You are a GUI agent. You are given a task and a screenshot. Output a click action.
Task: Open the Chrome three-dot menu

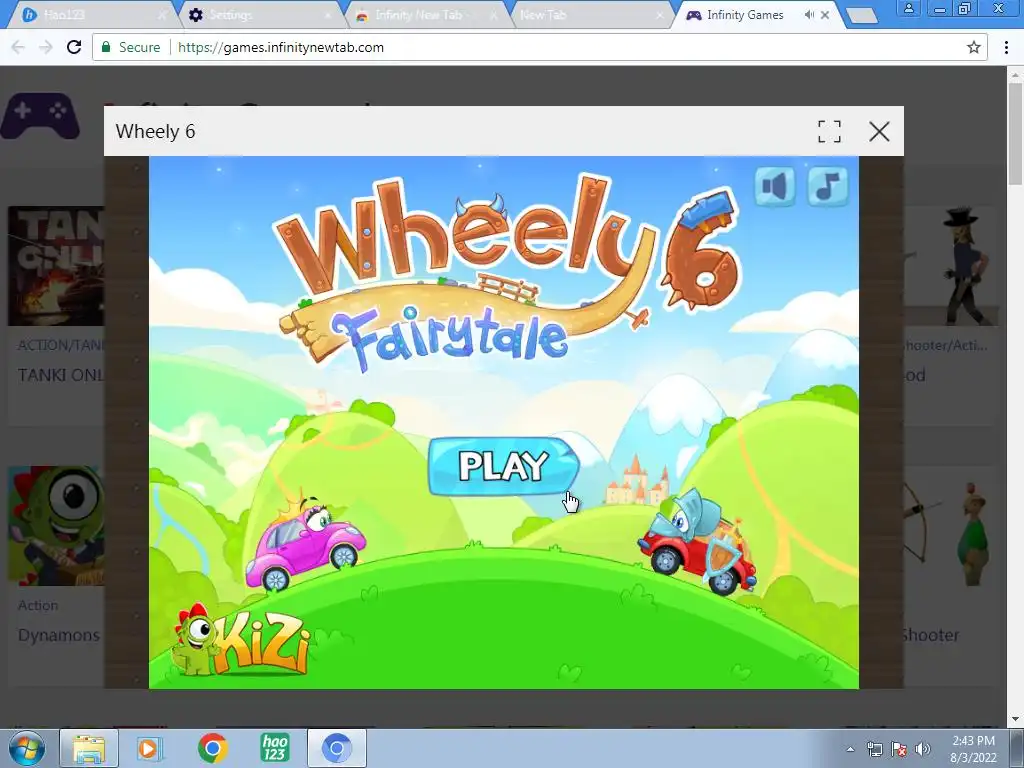[x=1006, y=47]
